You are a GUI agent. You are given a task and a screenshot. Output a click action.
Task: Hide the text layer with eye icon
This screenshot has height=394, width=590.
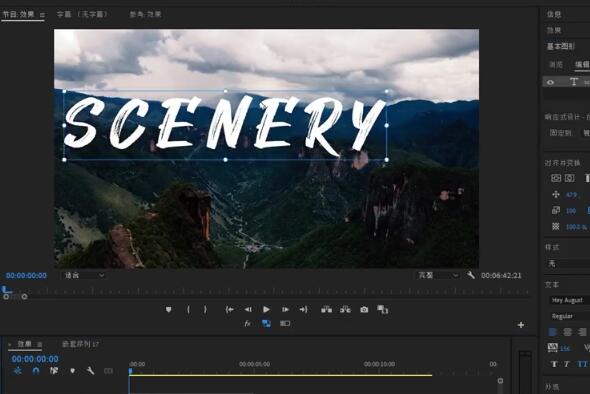(550, 82)
